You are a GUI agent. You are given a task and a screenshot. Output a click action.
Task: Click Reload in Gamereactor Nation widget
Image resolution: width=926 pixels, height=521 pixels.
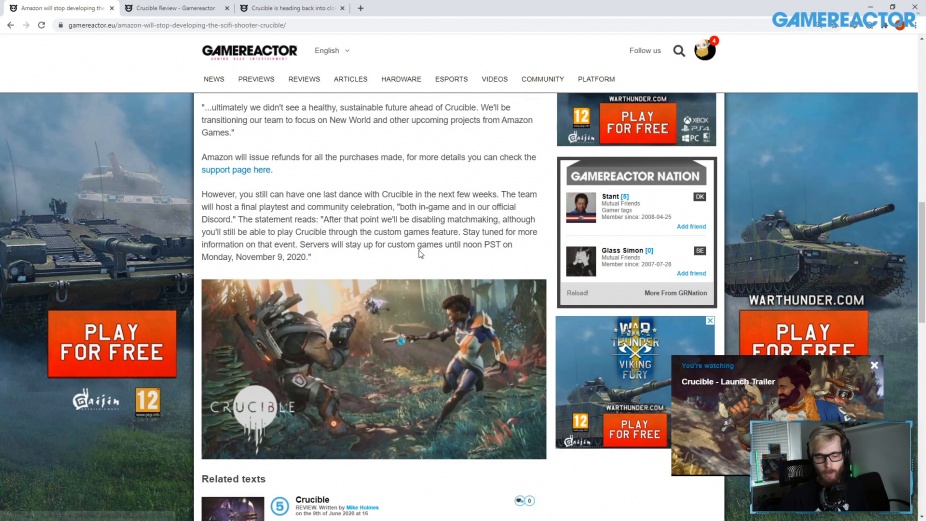pyautogui.click(x=577, y=293)
